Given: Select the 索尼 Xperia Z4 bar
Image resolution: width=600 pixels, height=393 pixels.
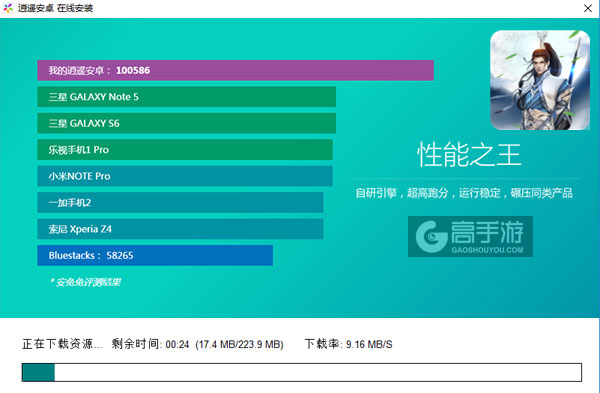Looking at the screenshot, I should coord(180,229).
